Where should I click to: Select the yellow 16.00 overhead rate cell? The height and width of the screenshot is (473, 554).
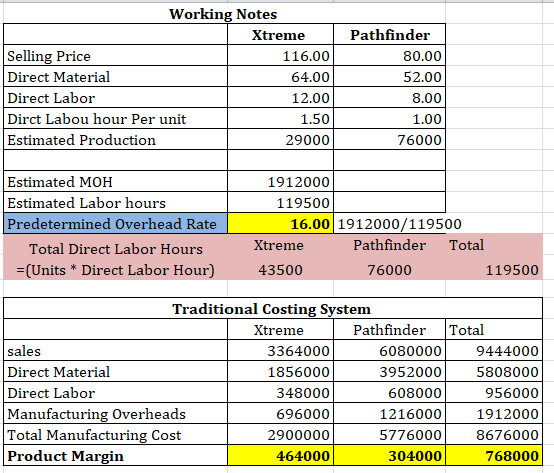click(x=281, y=224)
